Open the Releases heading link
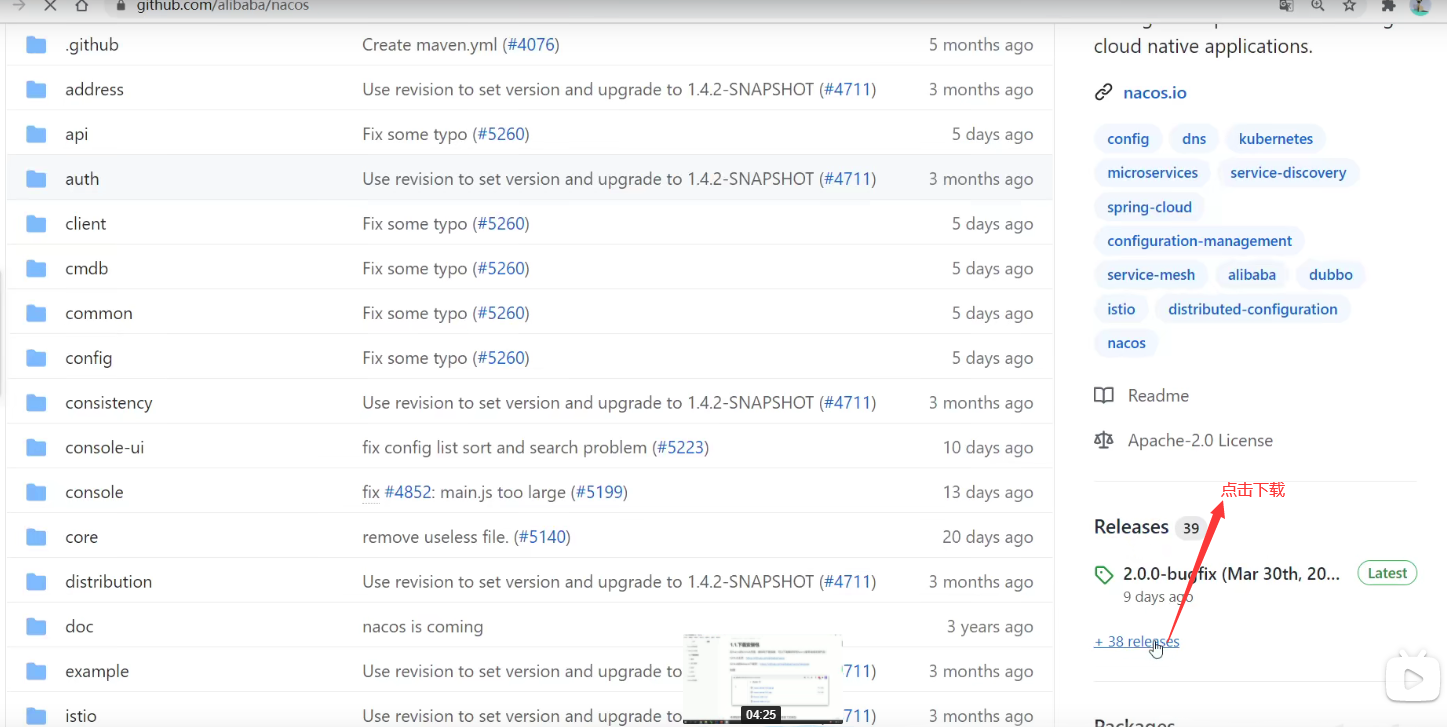1447x727 pixels. (x=1131, y=527)
